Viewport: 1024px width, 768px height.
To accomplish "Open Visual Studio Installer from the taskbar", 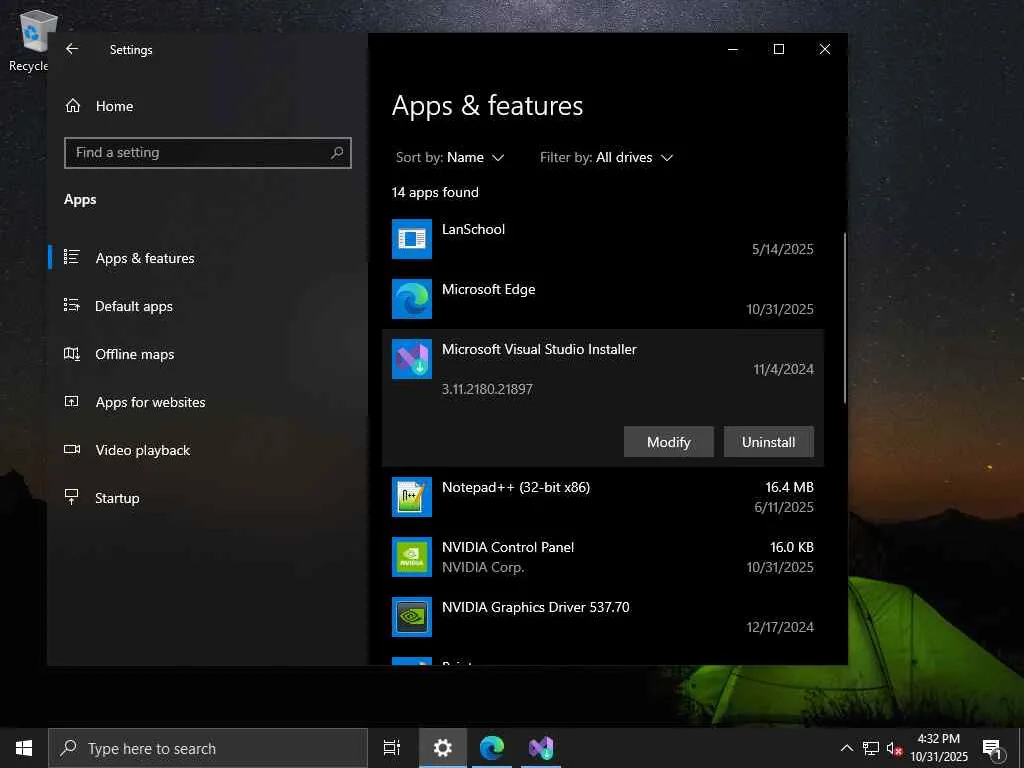I will click(x=541, y=748).
